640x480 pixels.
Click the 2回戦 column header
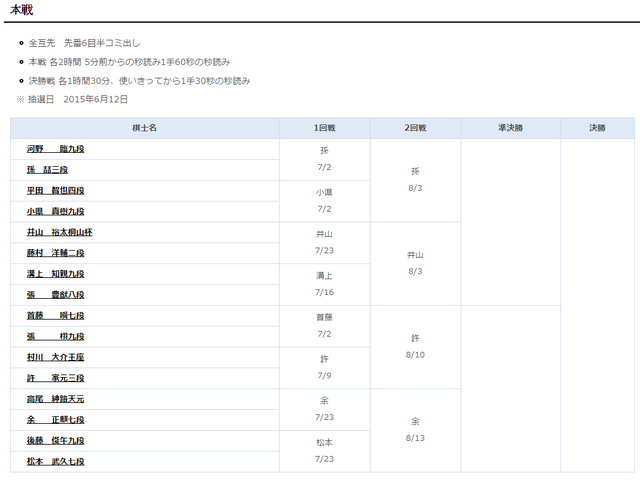tap(416, 128)
